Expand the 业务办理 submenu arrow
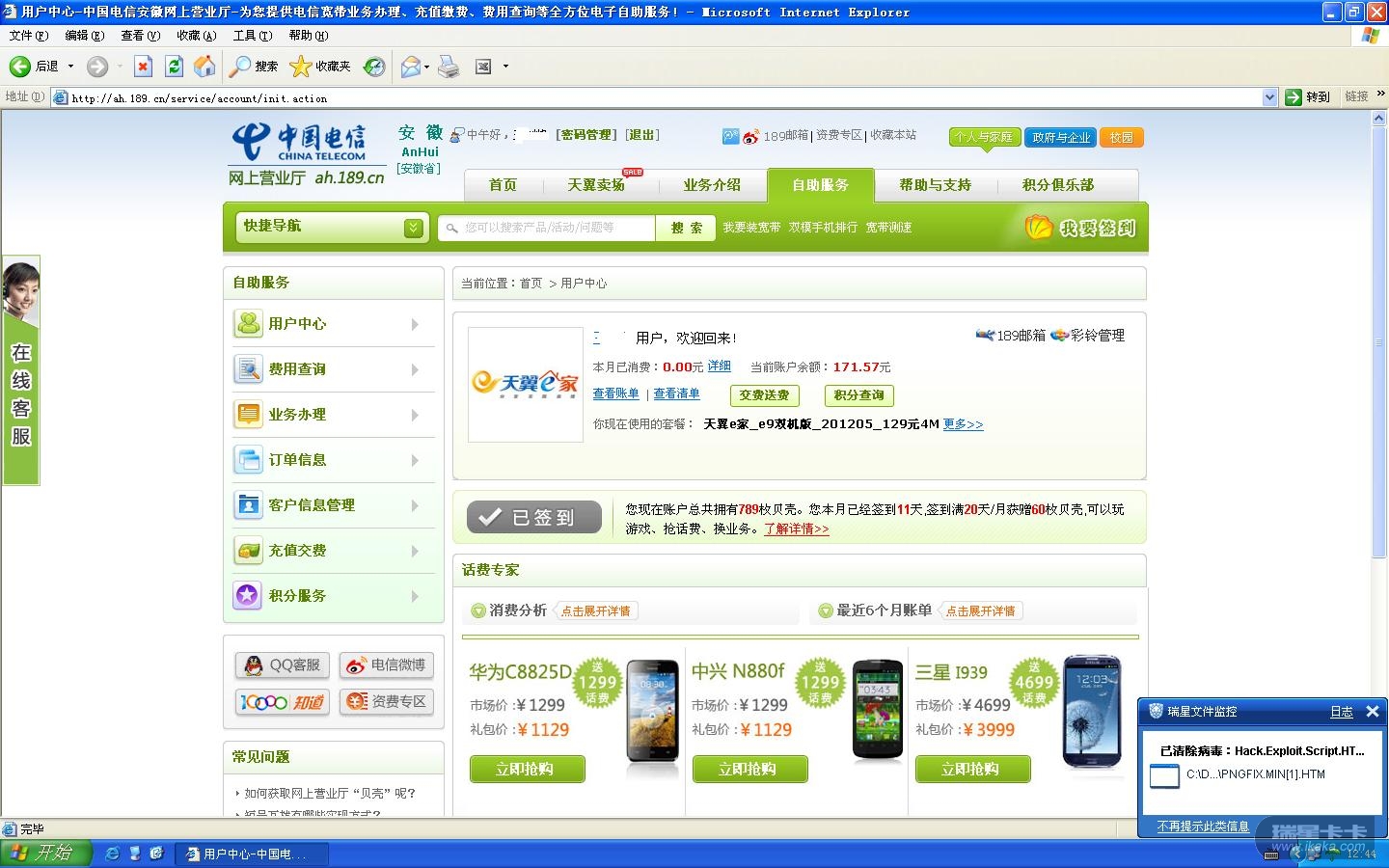This screenshot has width=1389, height=868. point(415,415)
